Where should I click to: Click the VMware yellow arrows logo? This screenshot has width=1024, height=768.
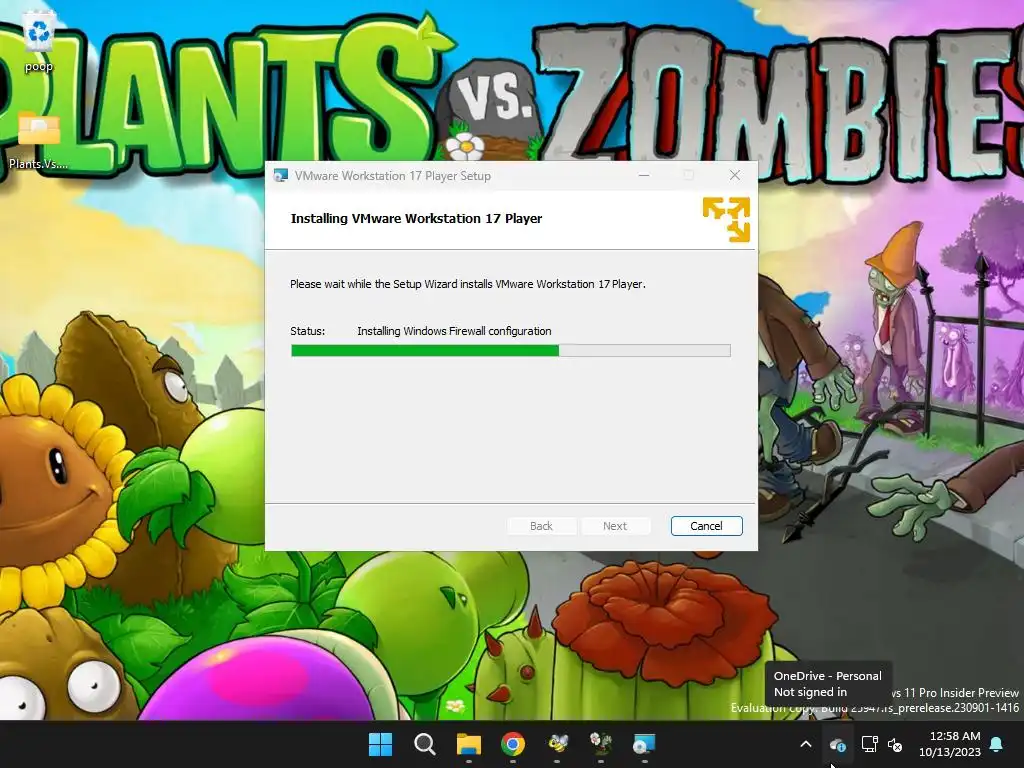click(x=726, y=219)
